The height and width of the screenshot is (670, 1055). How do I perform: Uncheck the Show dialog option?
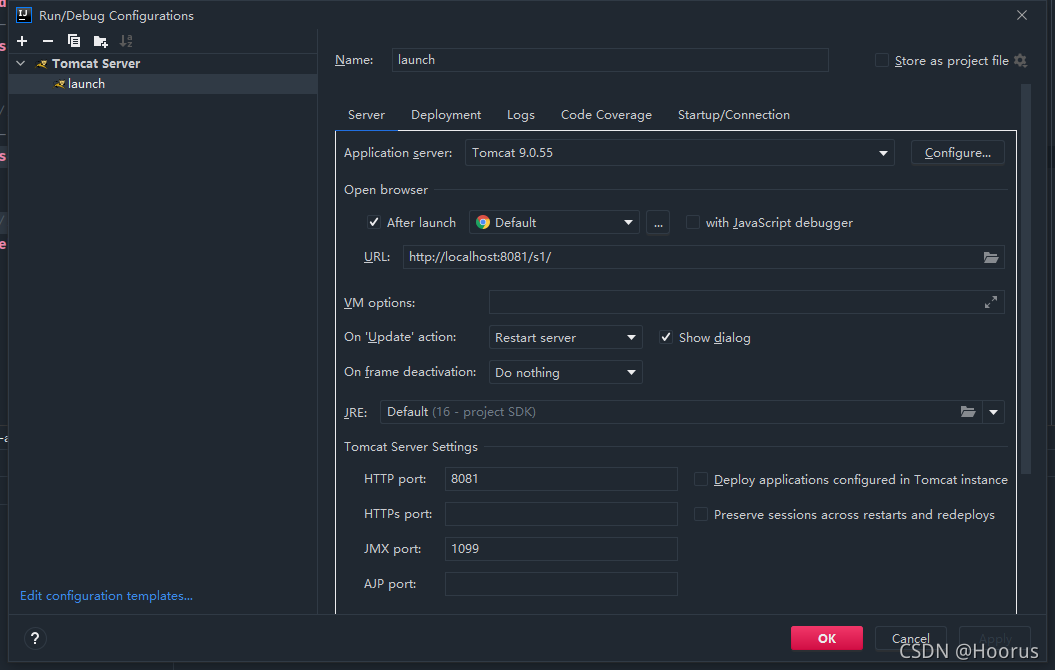coord(665,337)
